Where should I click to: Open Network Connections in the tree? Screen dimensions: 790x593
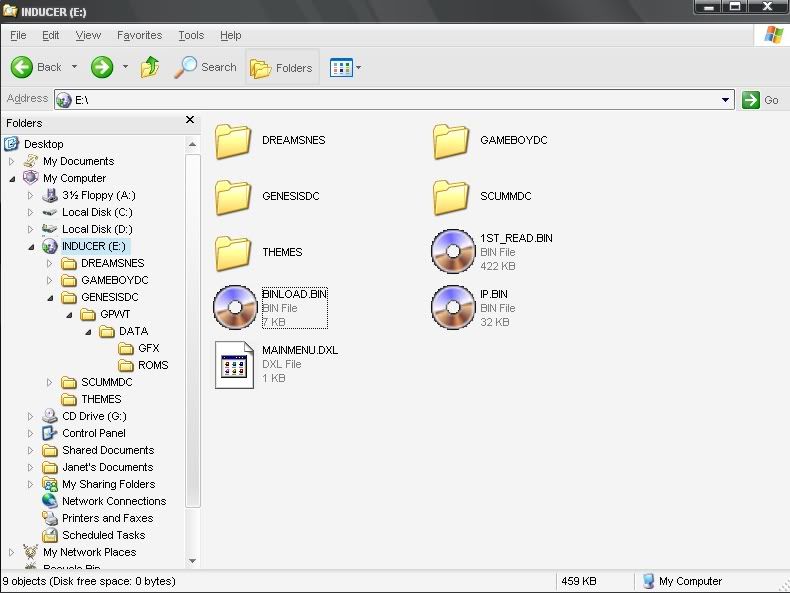(114, 501)
